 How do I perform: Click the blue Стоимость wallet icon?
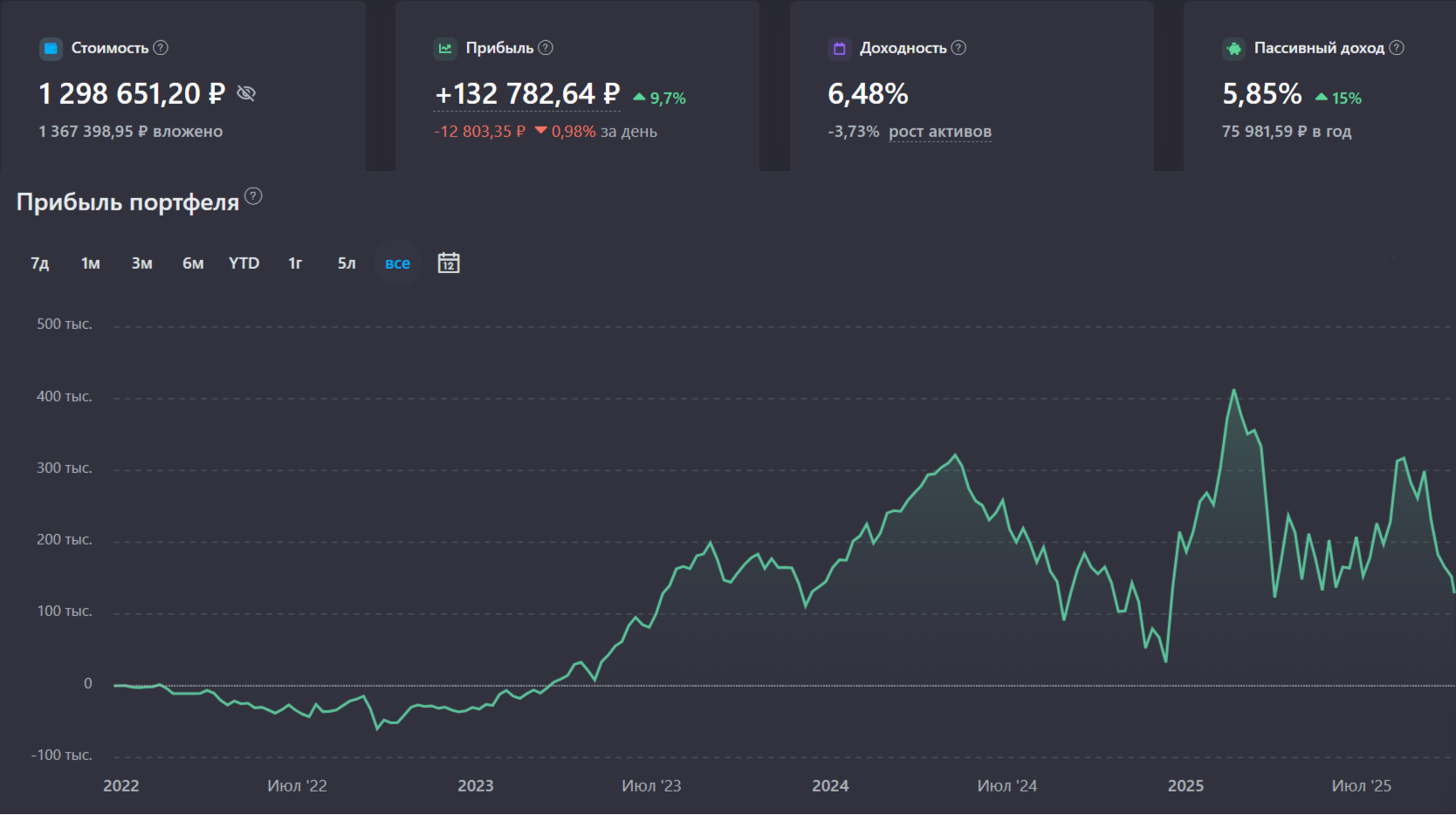pos(52,49)
